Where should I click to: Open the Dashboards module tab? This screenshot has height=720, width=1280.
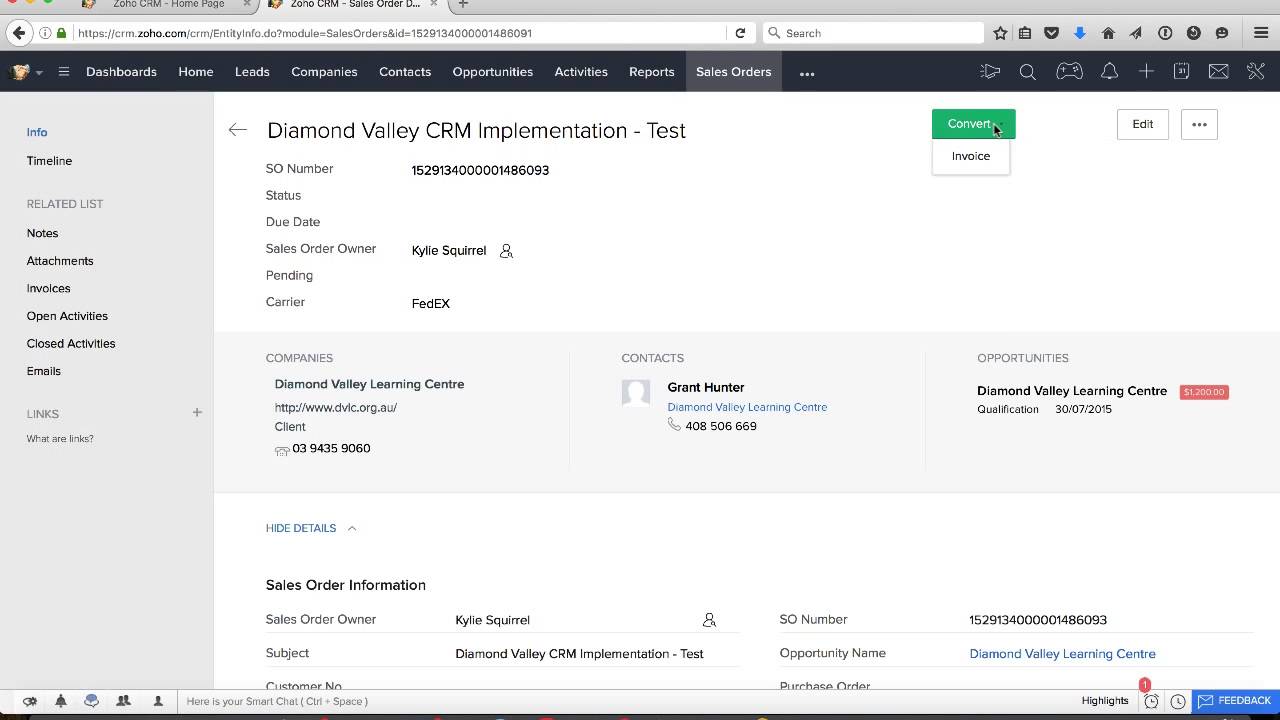pos(121,72)
